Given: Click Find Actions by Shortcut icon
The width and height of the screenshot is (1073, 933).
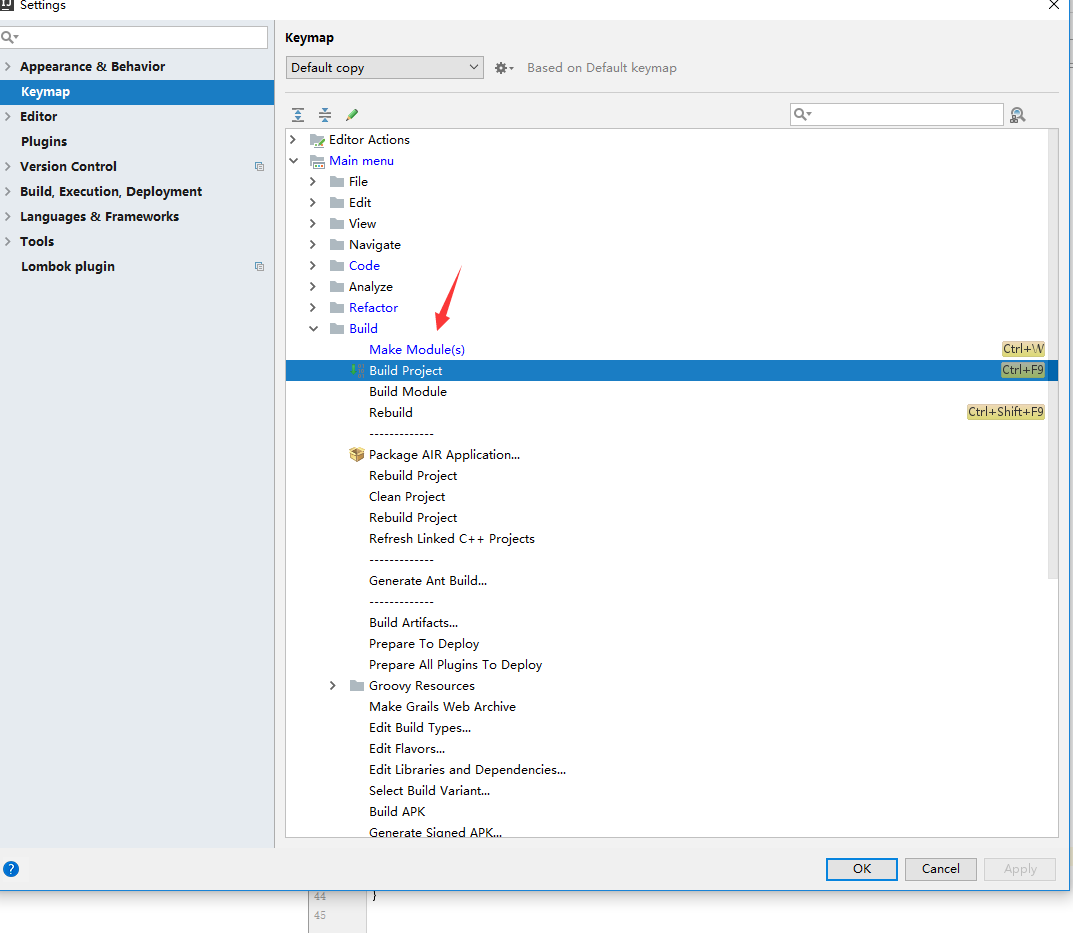Looking at the screenshot, I should click(1018, 115).
